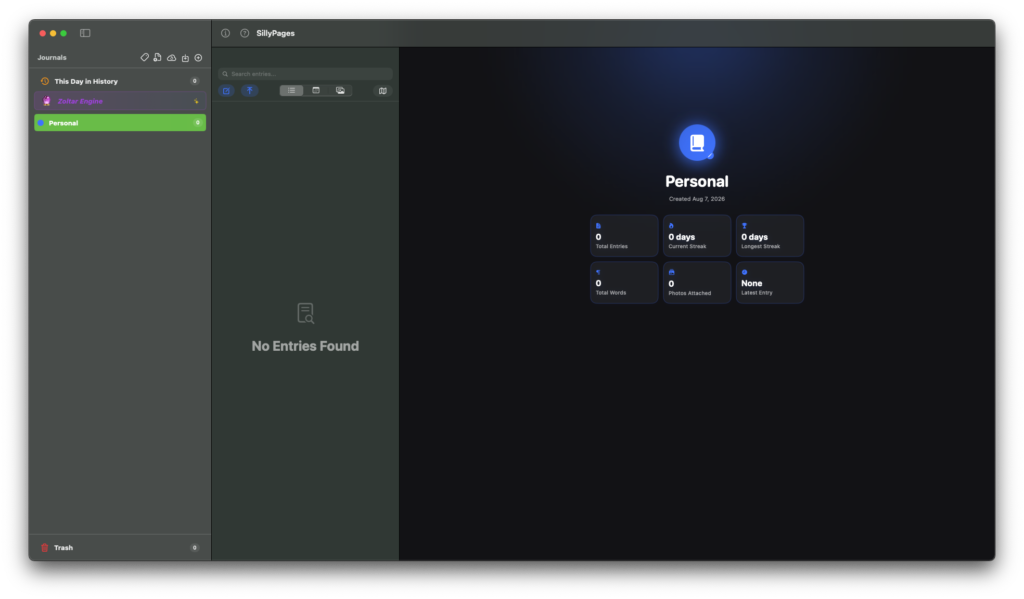Switch to list view
1024x599 pixels.
tap(291, 91)
